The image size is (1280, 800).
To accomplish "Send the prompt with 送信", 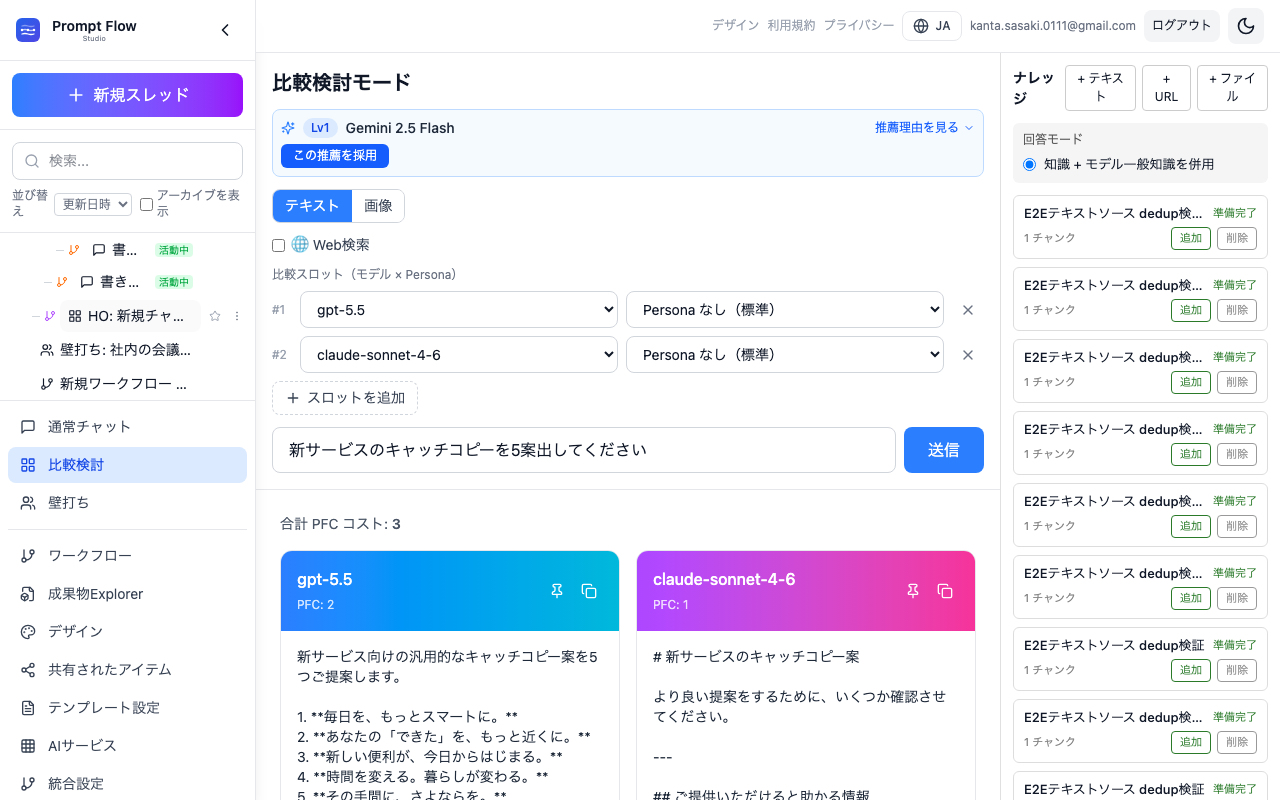I will pos(944,450).
